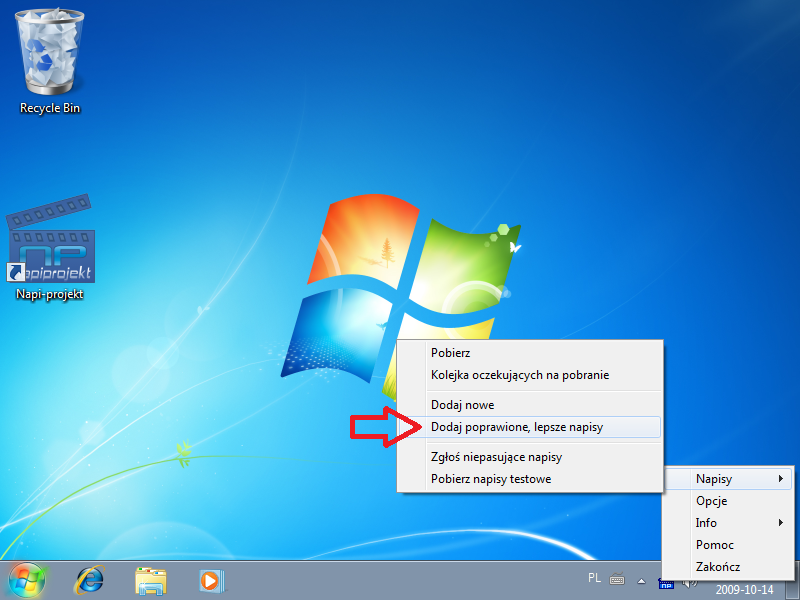Open Opcje from the tray menu

tap(728, 501)
